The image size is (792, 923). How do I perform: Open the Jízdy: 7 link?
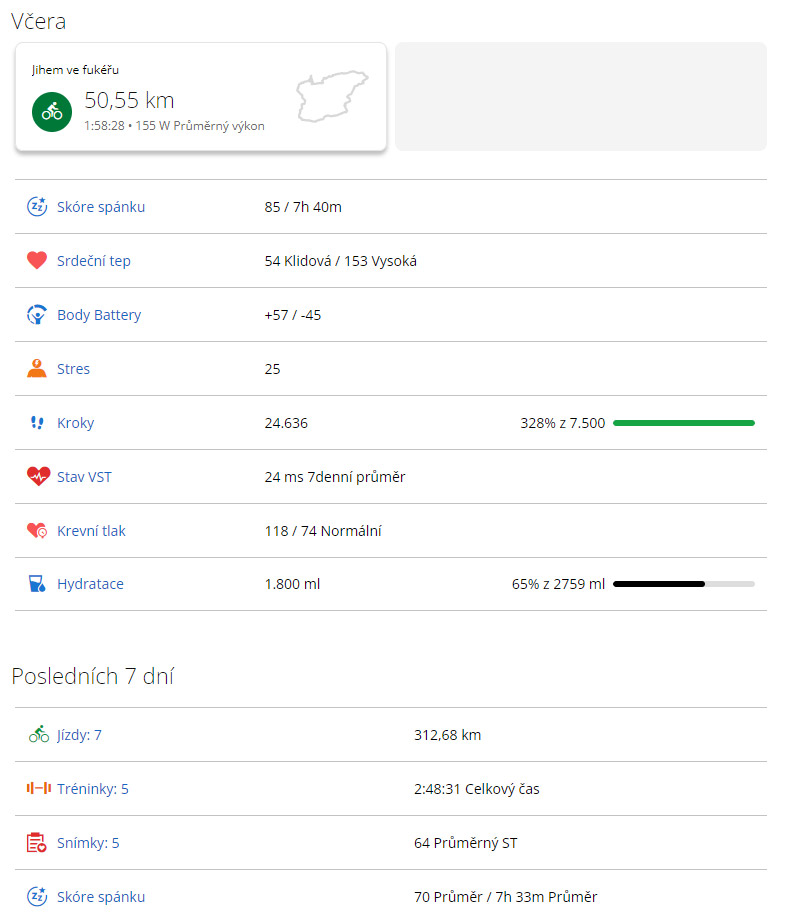pos(79,735)
